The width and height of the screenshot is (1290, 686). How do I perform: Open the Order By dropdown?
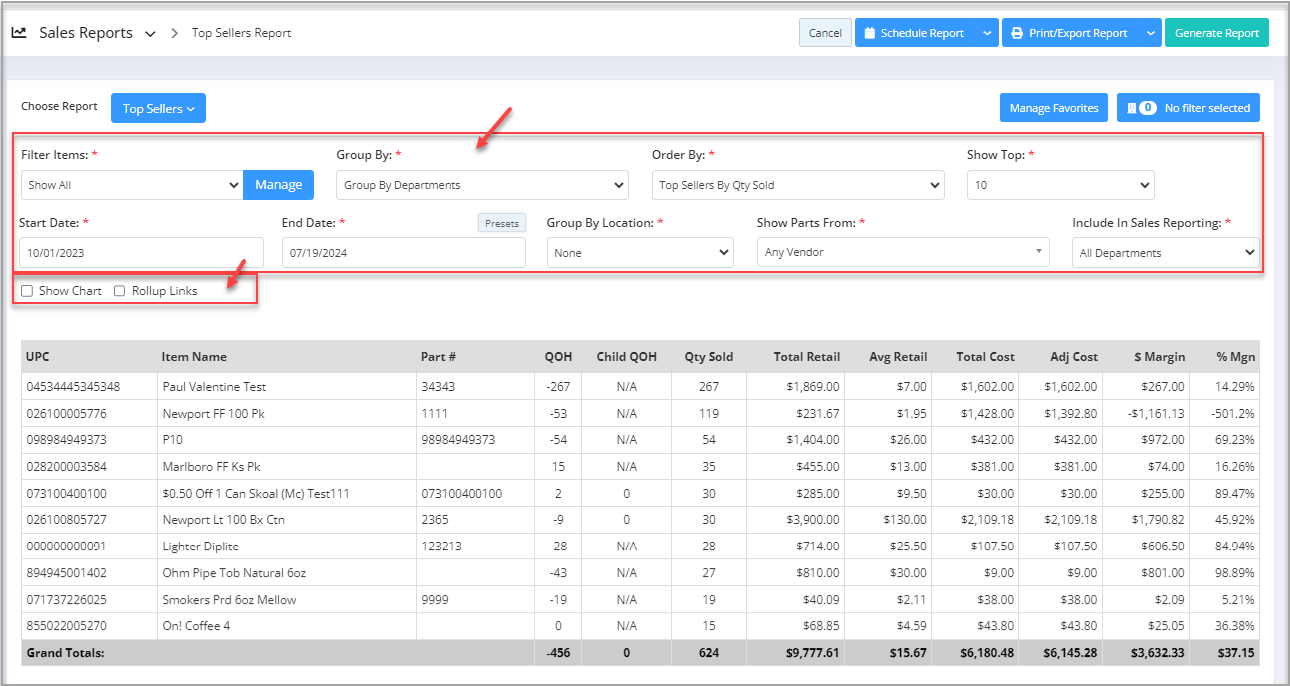(x=798, y=185)
